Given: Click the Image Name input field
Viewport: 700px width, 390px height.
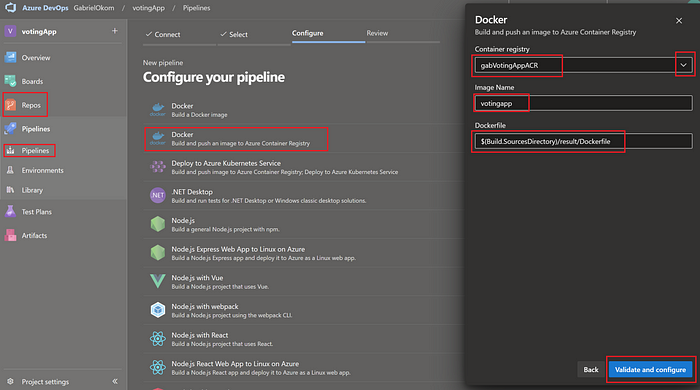Looking at the screenshot, I should coord(583,103).
